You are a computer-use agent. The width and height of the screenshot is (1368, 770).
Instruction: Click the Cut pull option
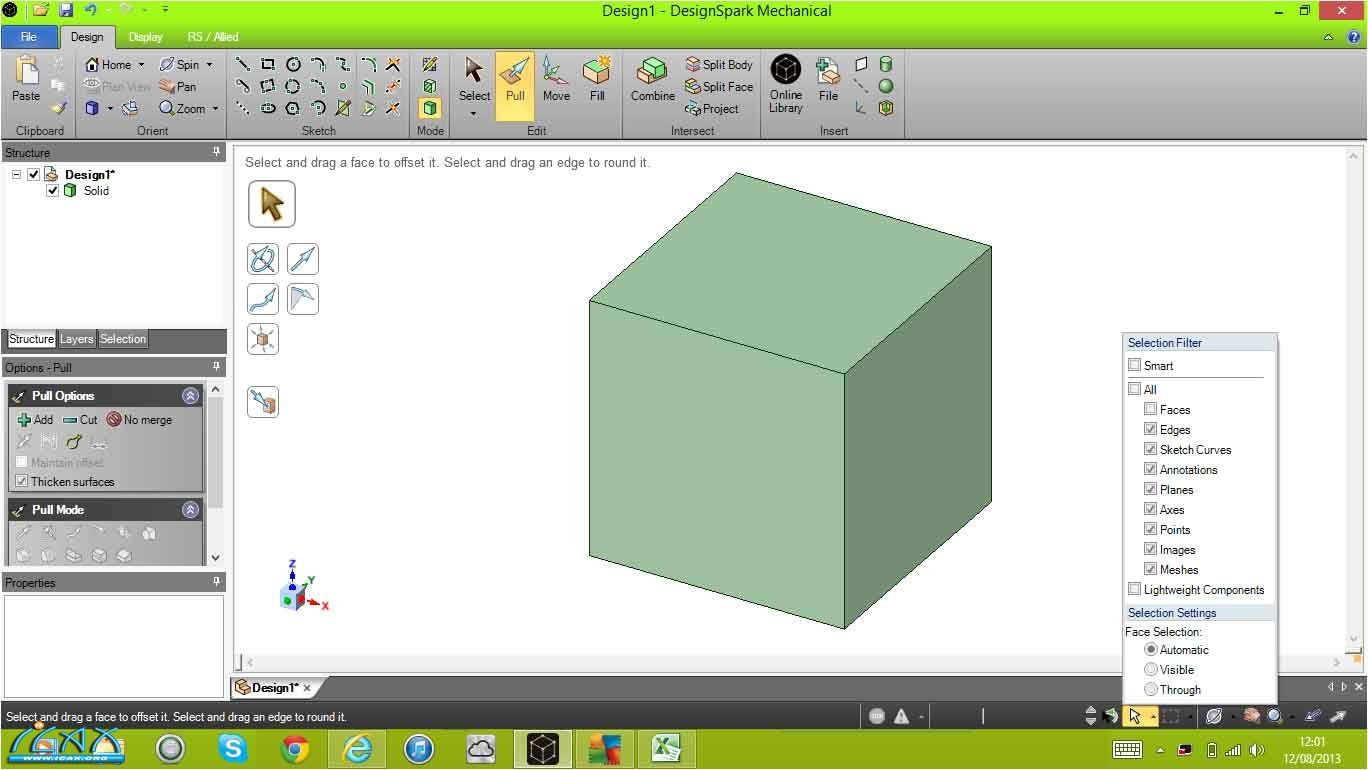(x=80, y=420)
